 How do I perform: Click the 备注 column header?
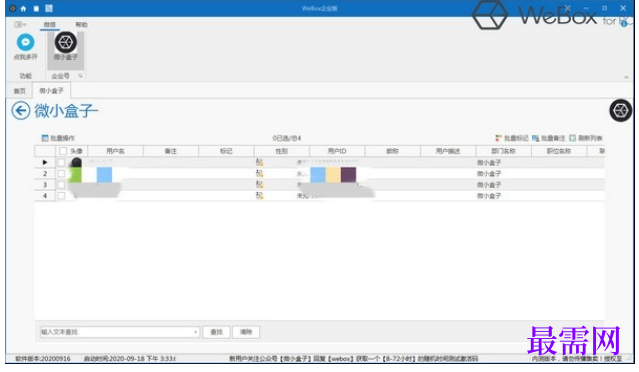pos(171,151)
